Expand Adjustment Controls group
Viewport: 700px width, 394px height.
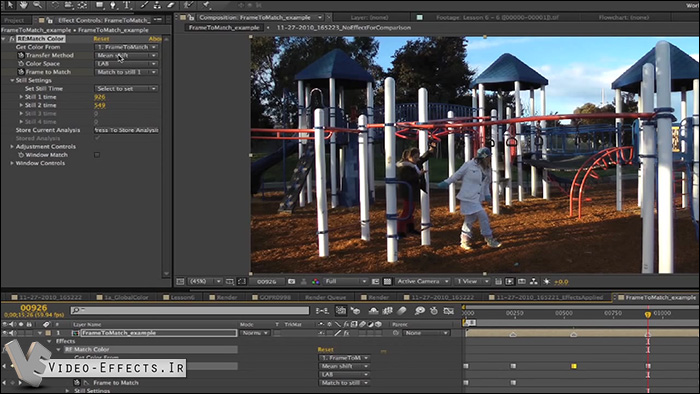click(x=12, y=146)
